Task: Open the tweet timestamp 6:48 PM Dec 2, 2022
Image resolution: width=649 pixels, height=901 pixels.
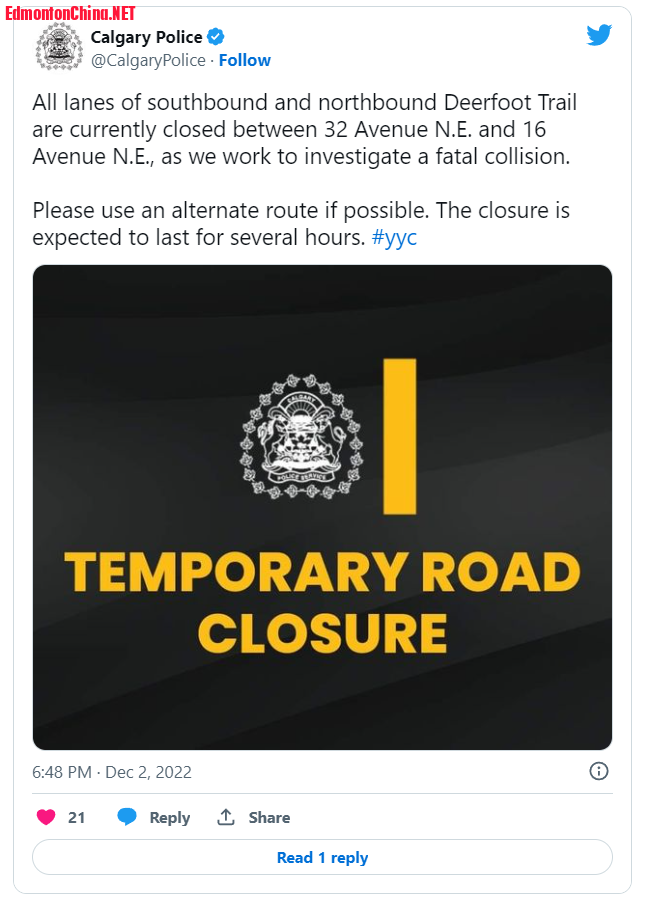Action: point(112,772)
